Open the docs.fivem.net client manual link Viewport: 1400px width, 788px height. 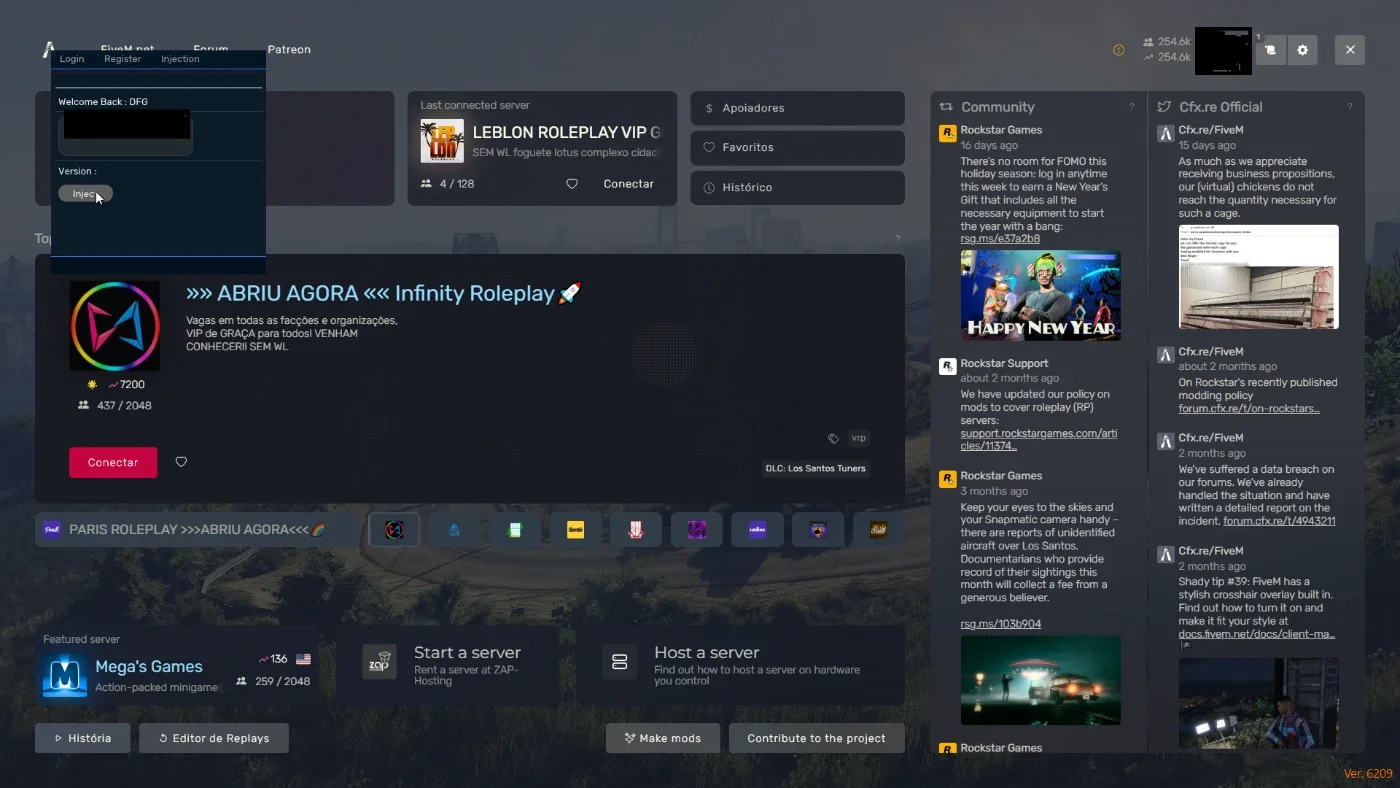pyautogui.click(x=1256, y=634)
